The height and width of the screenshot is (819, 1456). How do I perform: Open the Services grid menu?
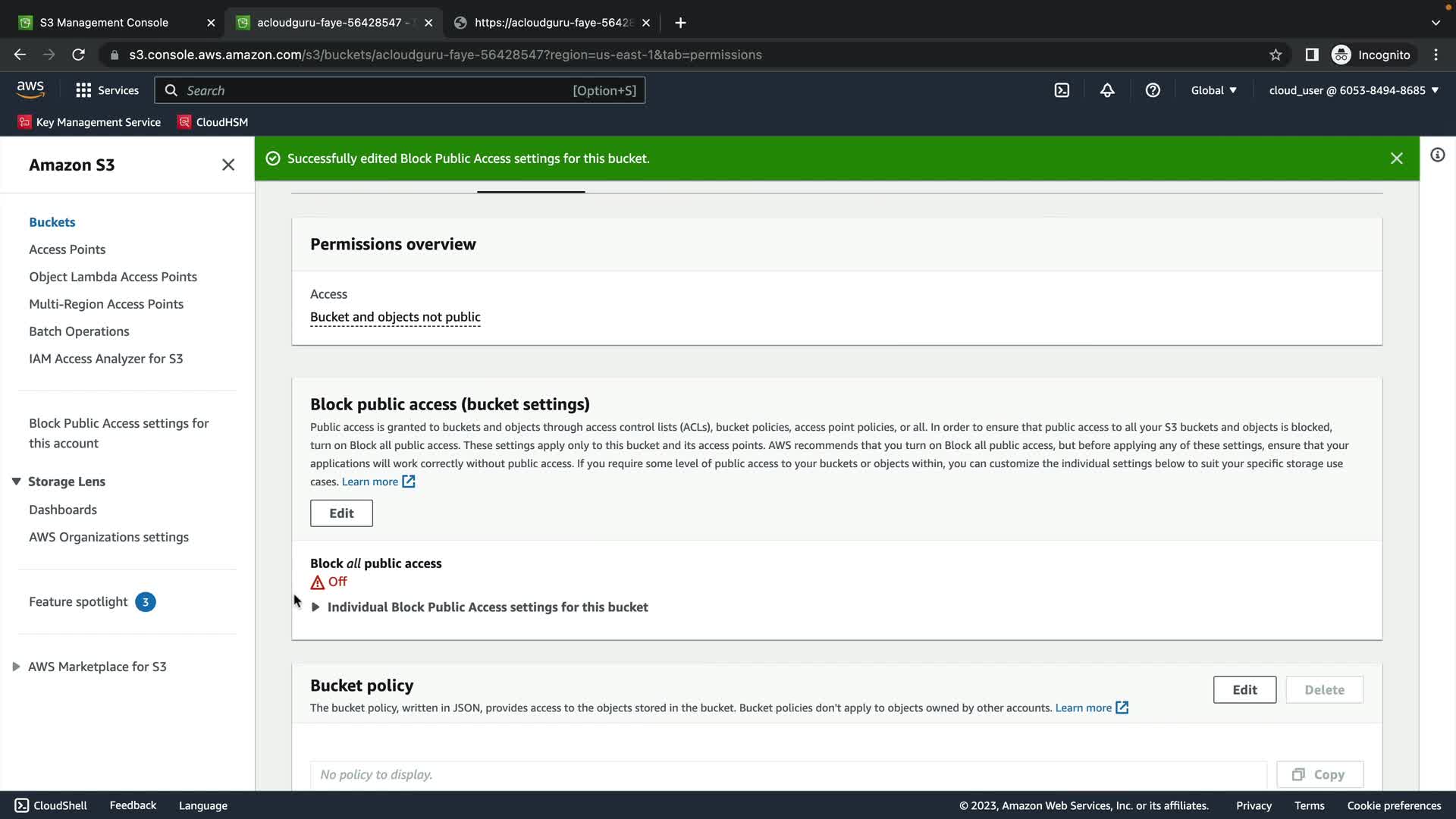[107, 90]
